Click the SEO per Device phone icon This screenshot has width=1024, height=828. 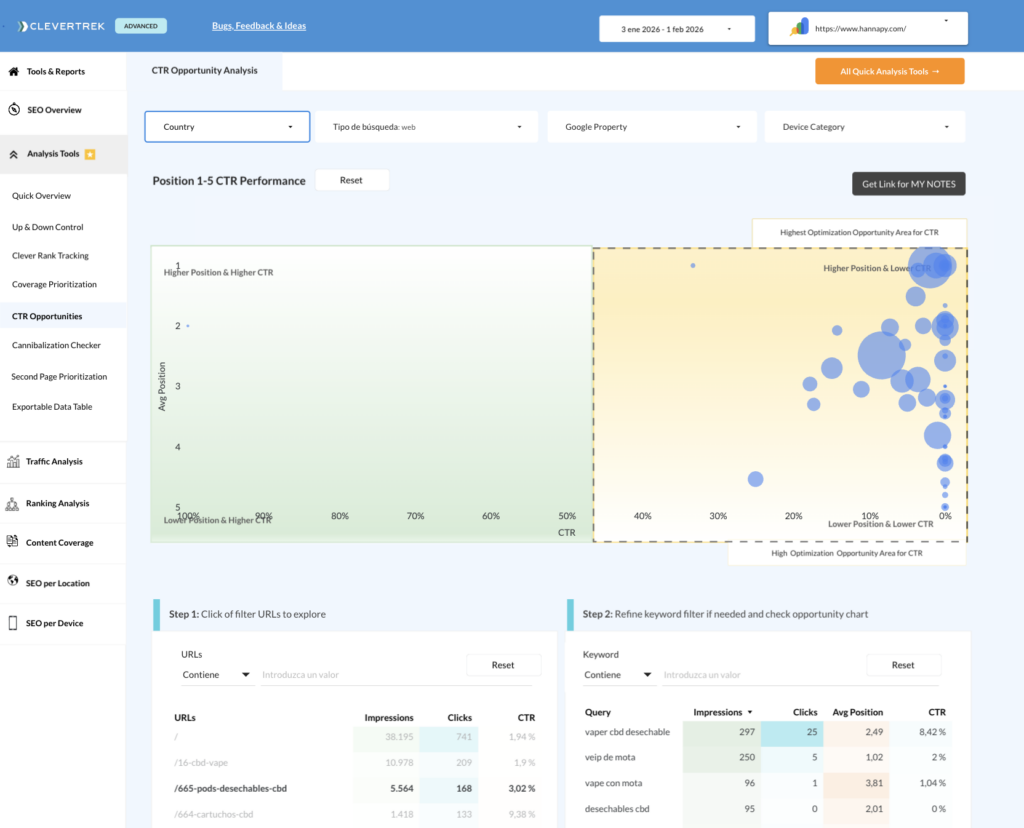click(14, 623)
